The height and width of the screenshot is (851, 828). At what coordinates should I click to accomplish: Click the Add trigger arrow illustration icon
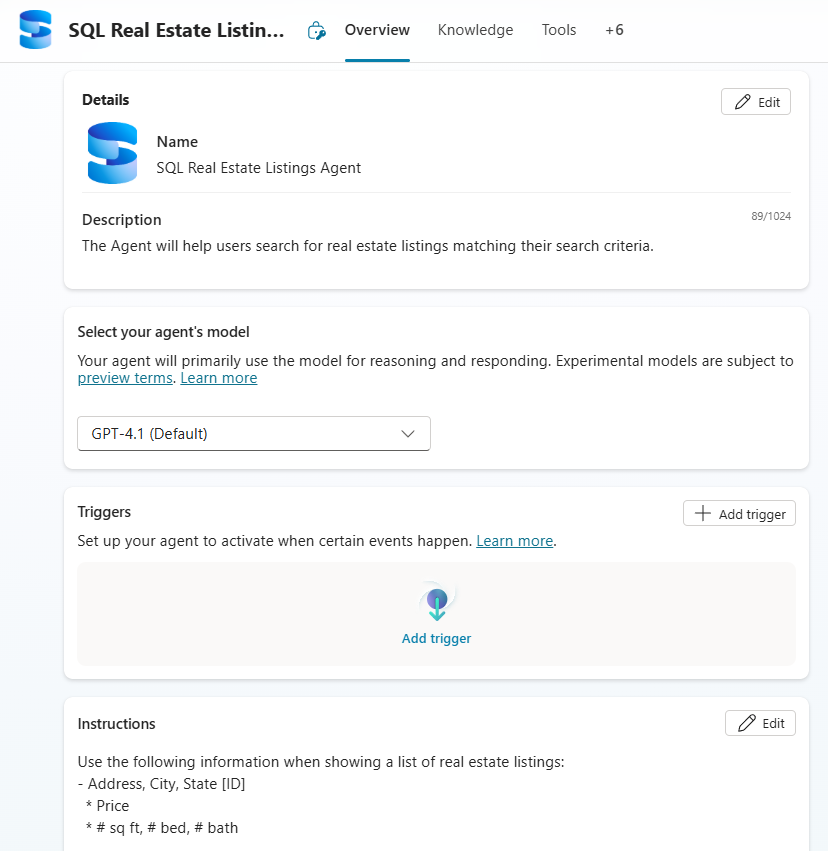click(436, 602)
